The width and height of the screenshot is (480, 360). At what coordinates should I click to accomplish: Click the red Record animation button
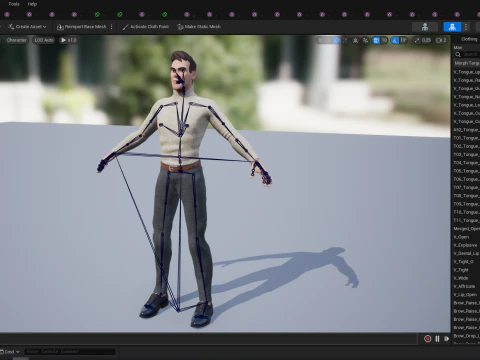[x=427, y=339]
